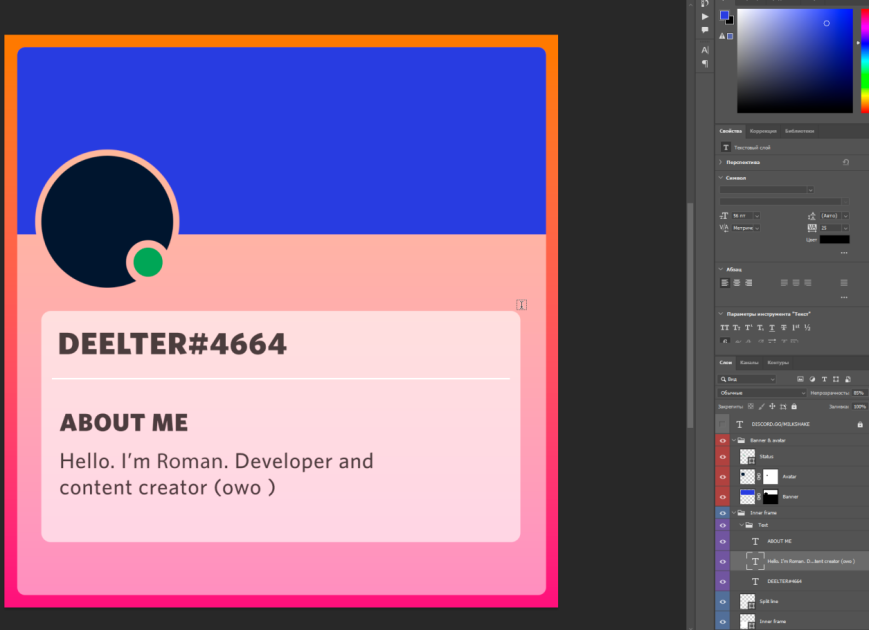Image resolution: width=869 pixels, height=630 pixels.
Task: Lock layer position icon
Action: pyautogui.click(x=772, y=406)
